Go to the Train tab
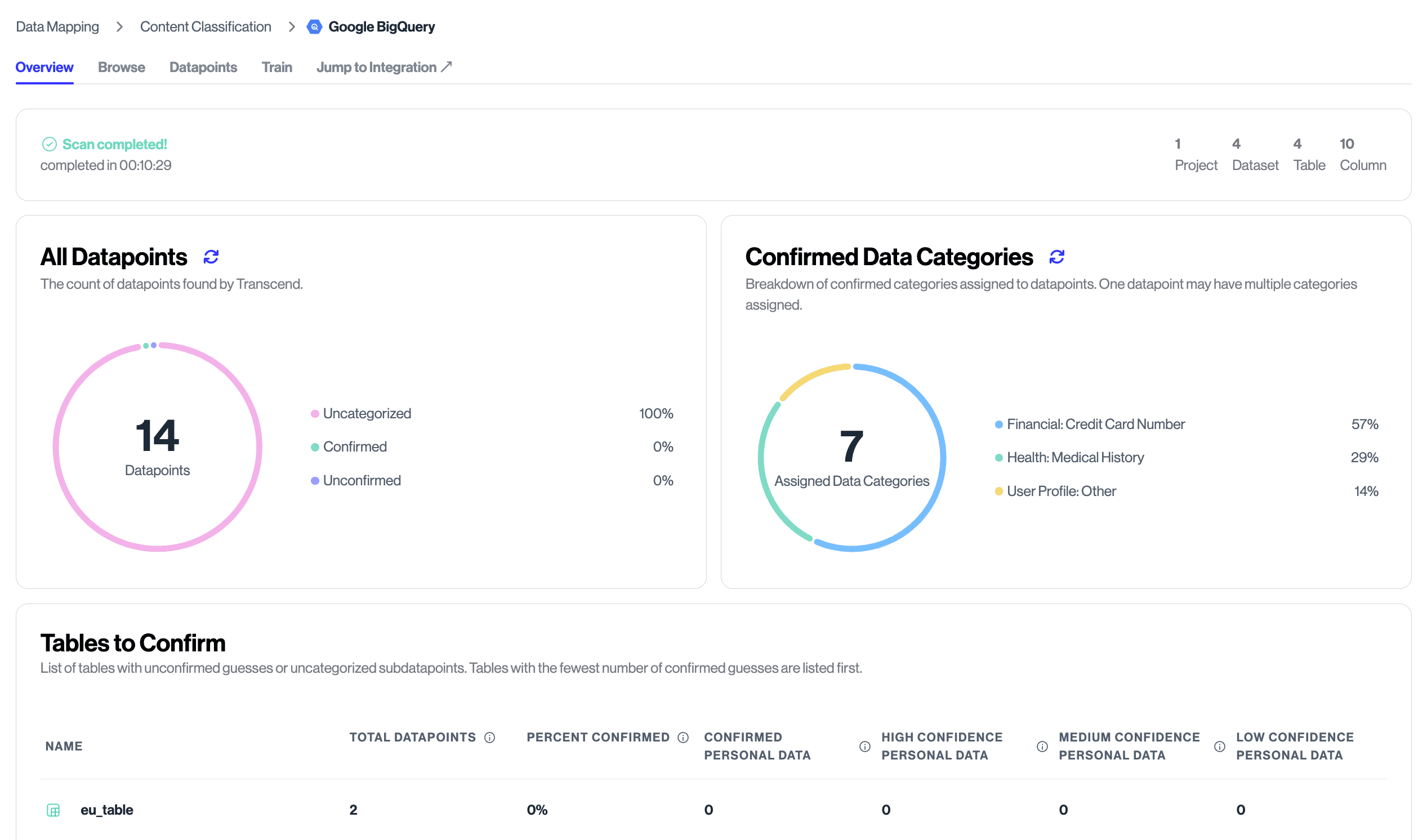This screenshot has height=840, width=1427. pos(277,68)
